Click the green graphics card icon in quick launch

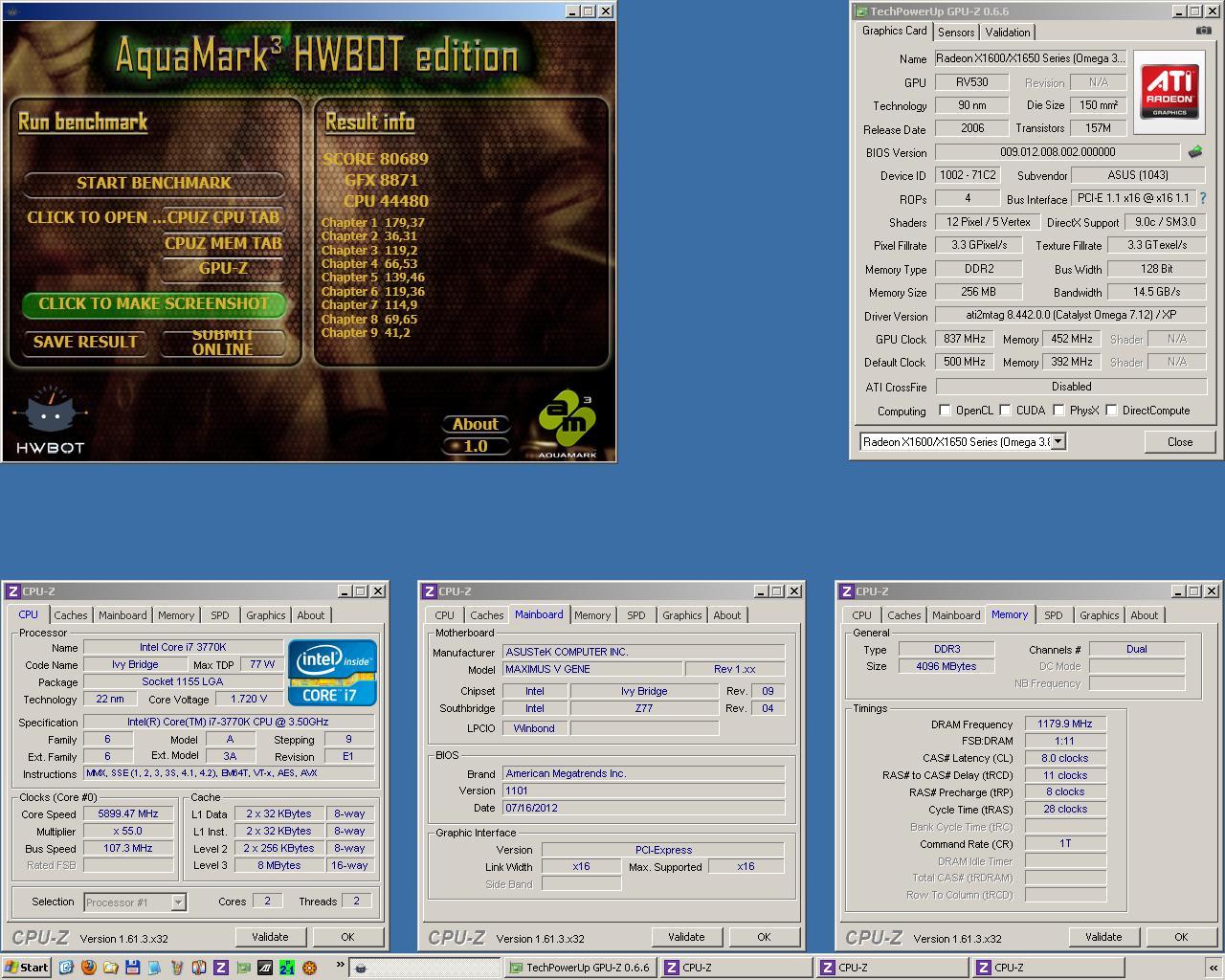pyautogui.click(x=243, y=968)
